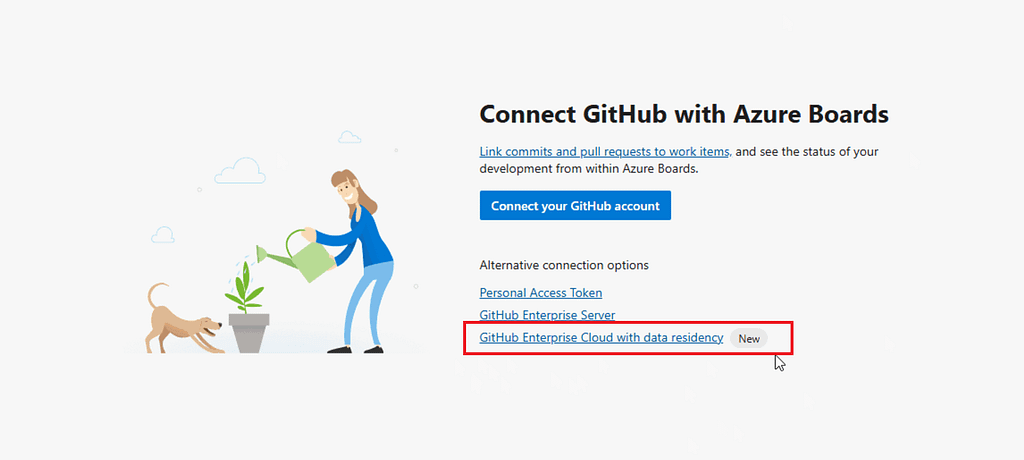Click the New badge beside data residency

[x=749, y=339]
